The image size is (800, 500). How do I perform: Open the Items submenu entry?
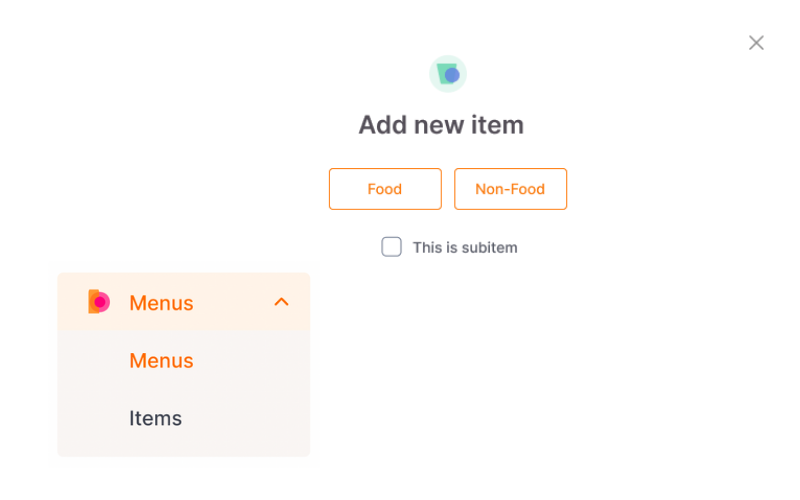pyautogui.click(x=155, y=418)
